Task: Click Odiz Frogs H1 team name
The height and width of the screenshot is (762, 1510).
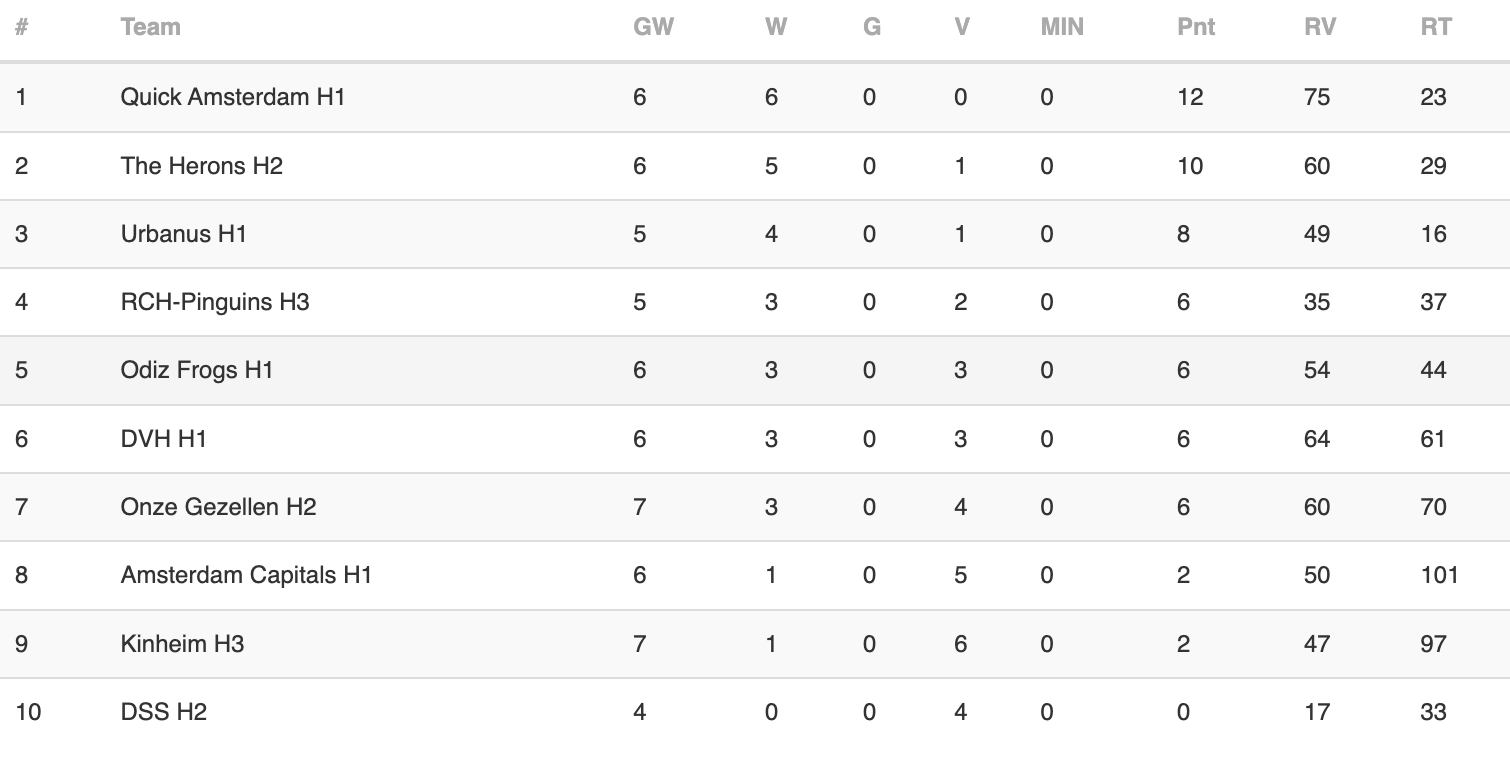Action: point(197,370)
